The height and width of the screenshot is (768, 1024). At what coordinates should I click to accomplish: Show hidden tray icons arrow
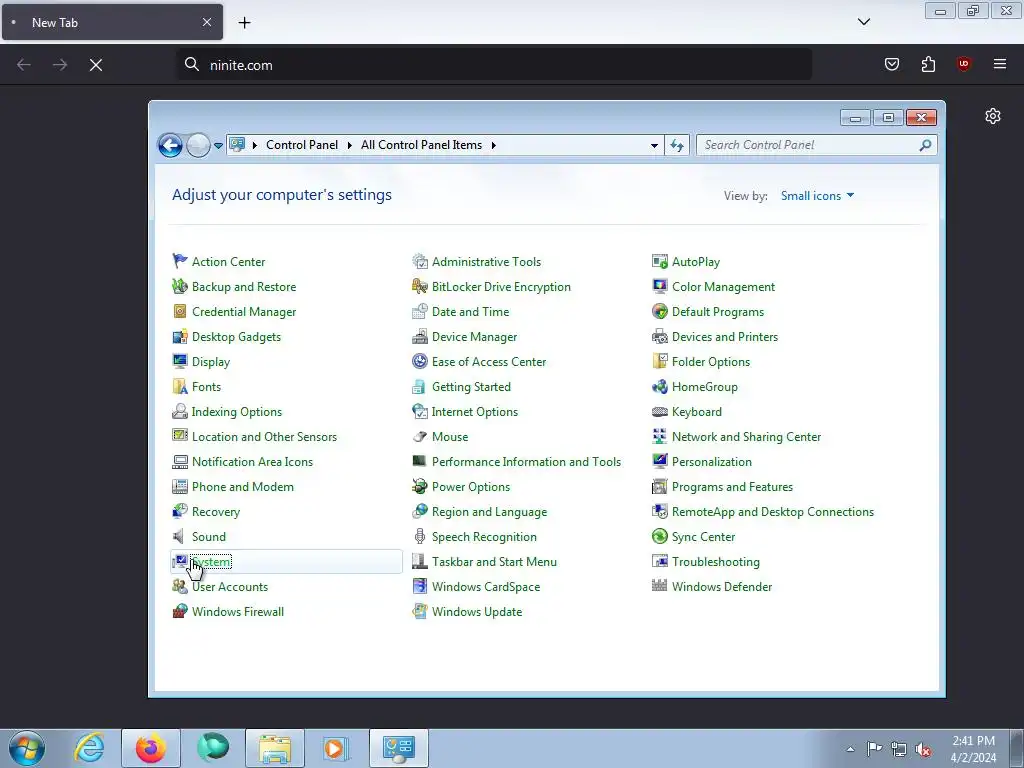click(x=850, y=749)
